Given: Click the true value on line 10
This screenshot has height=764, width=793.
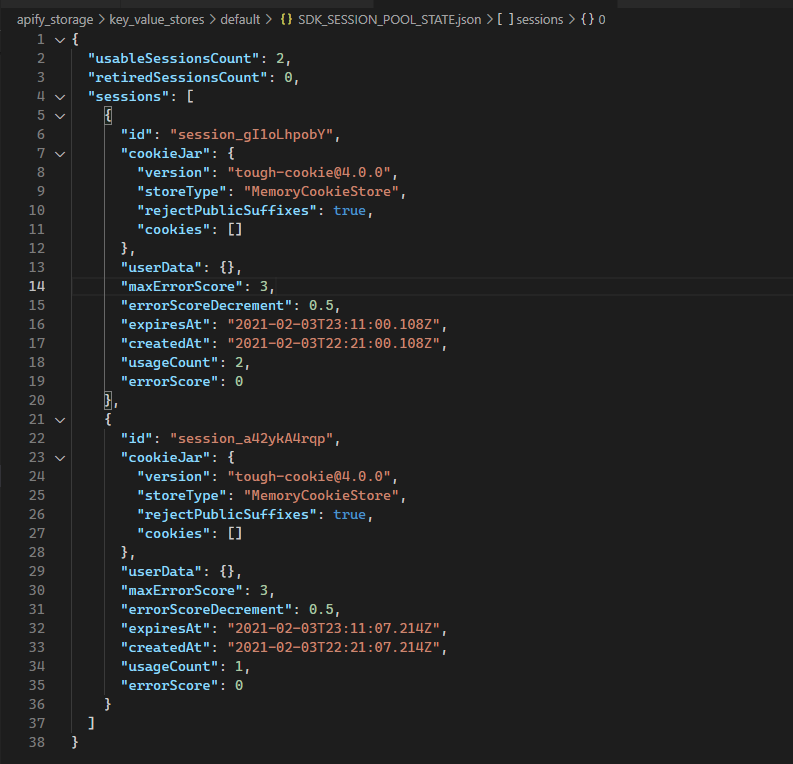Looking at the screenshot, I should click(349, 211).
